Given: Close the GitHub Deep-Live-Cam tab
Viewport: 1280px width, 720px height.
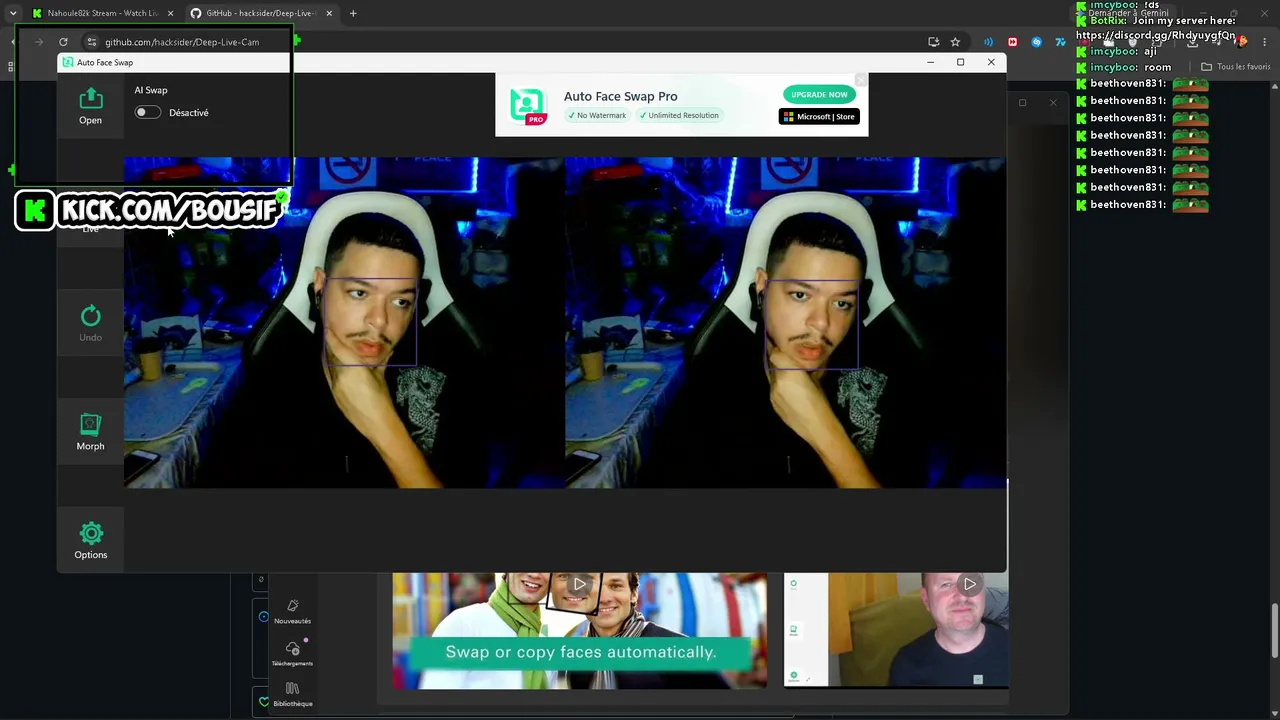Looking at the screenshot, I should click(328, 13).
